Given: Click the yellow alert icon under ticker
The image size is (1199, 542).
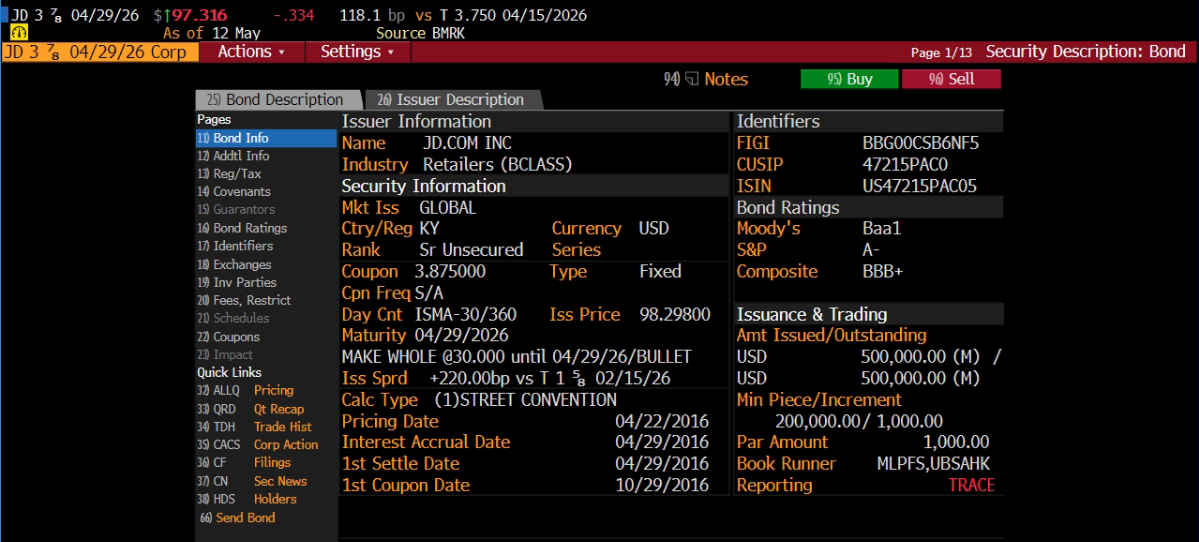Looking at the screenshot, I should click(x=19, y=32).
